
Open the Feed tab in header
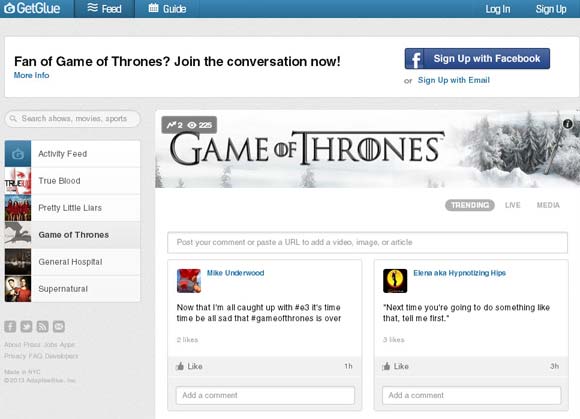[x=104, y=9]
